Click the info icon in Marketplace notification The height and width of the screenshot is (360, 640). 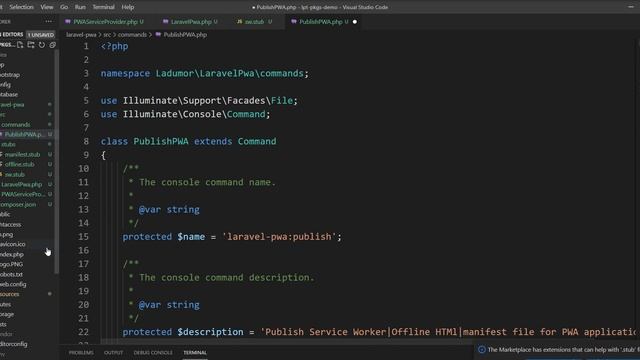[x=482, y=349]
